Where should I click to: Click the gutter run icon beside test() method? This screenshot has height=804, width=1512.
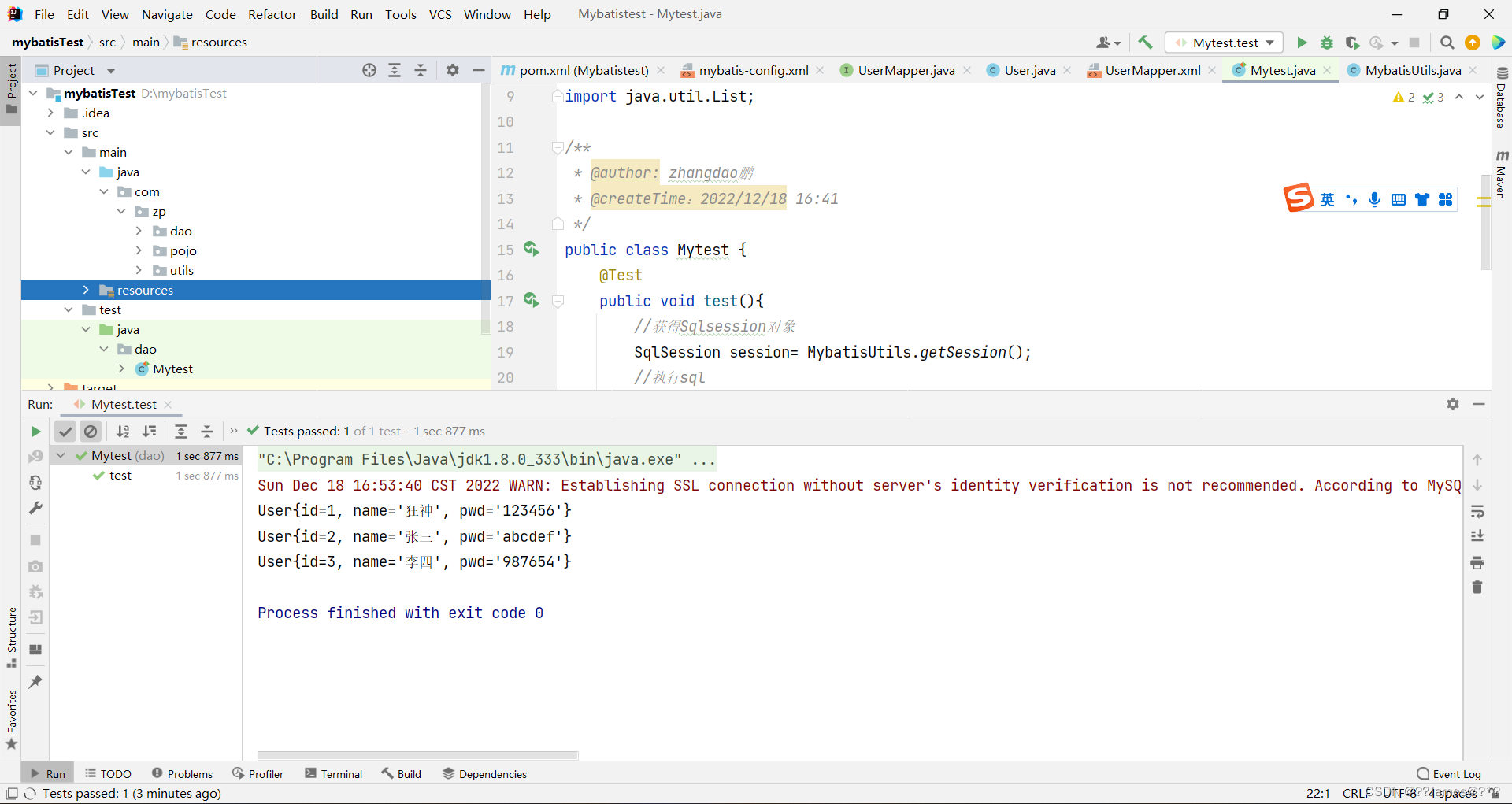pyautogui.click(x=532, y=300)
